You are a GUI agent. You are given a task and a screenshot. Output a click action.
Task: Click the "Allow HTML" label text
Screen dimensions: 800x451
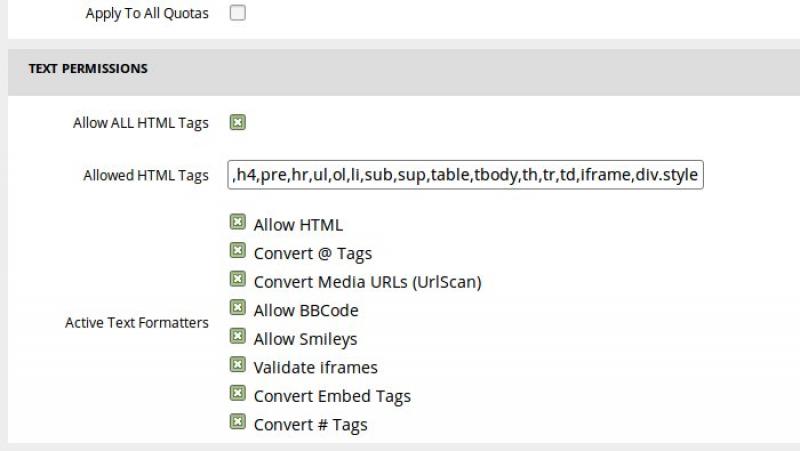(298, 225)
